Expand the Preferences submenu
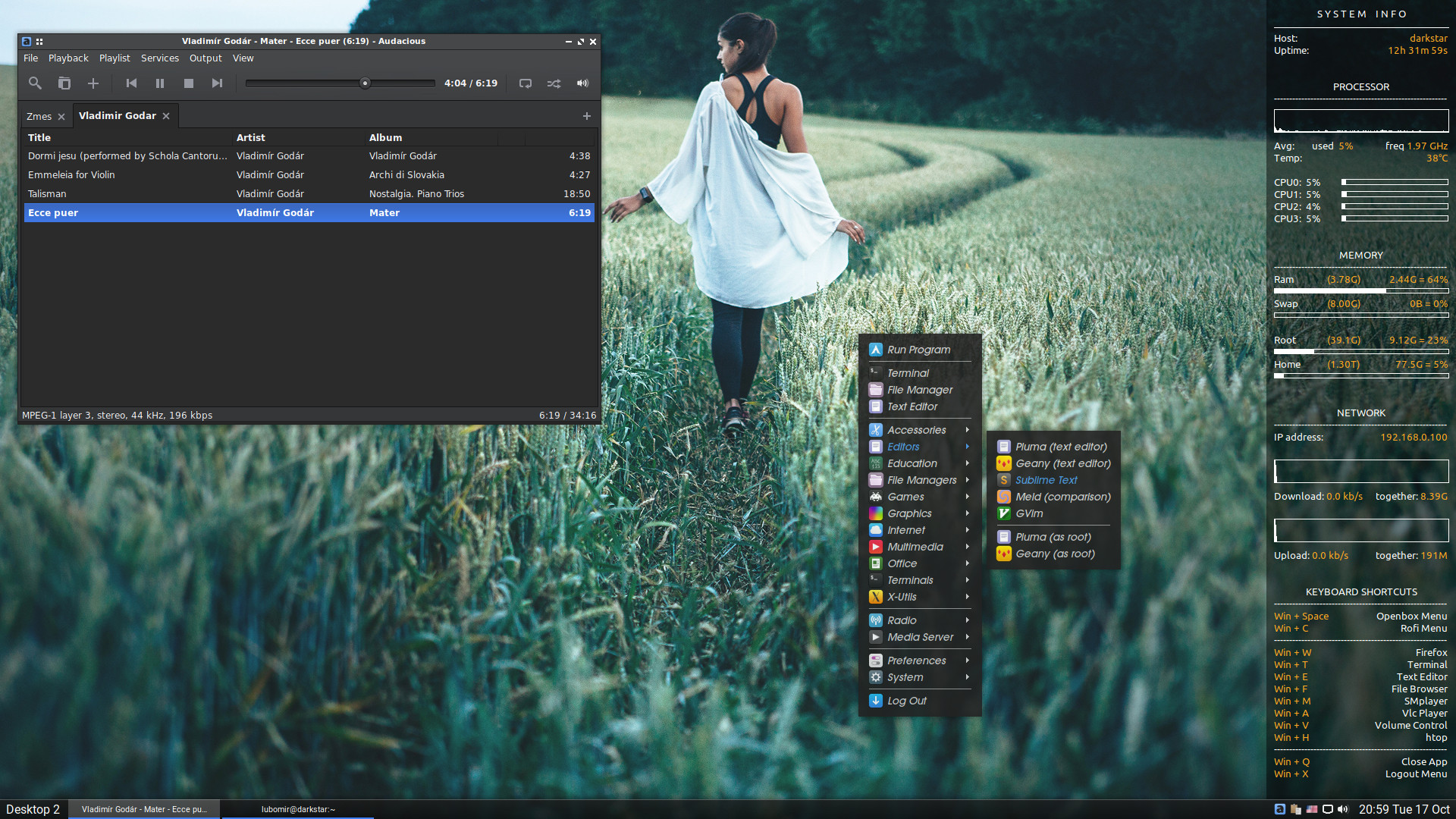Screen dimensions: 1456x819 coord(916,661)
